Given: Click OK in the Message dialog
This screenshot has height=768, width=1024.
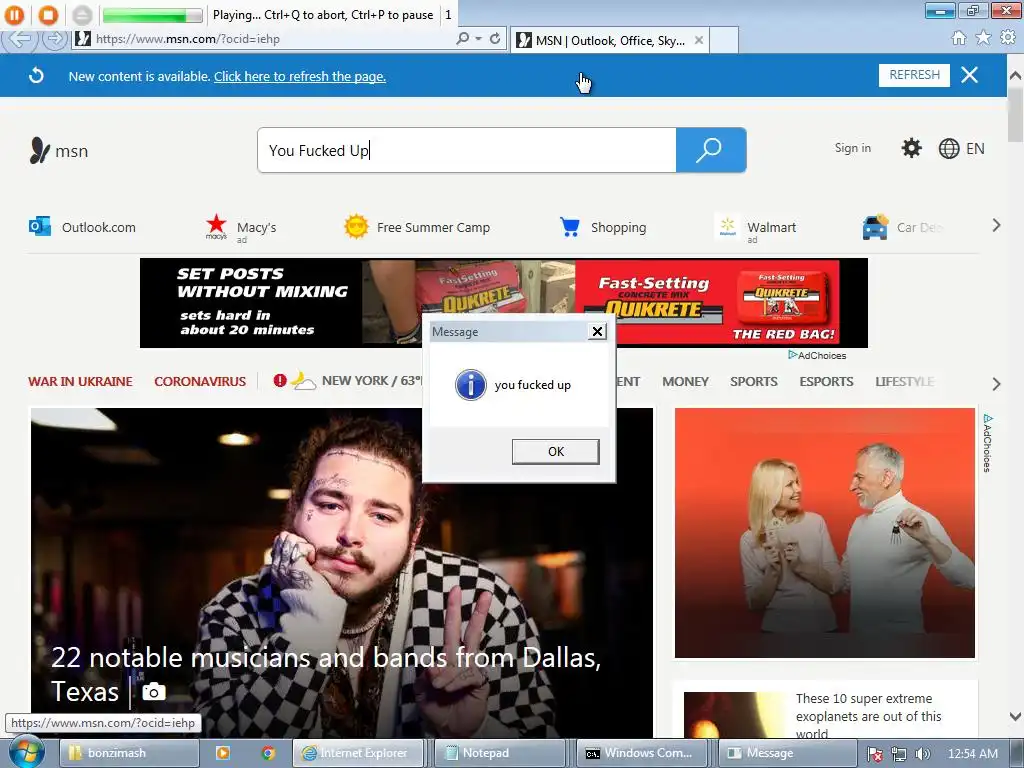Looking at the screenshot, I should click(x=556, y=451).
